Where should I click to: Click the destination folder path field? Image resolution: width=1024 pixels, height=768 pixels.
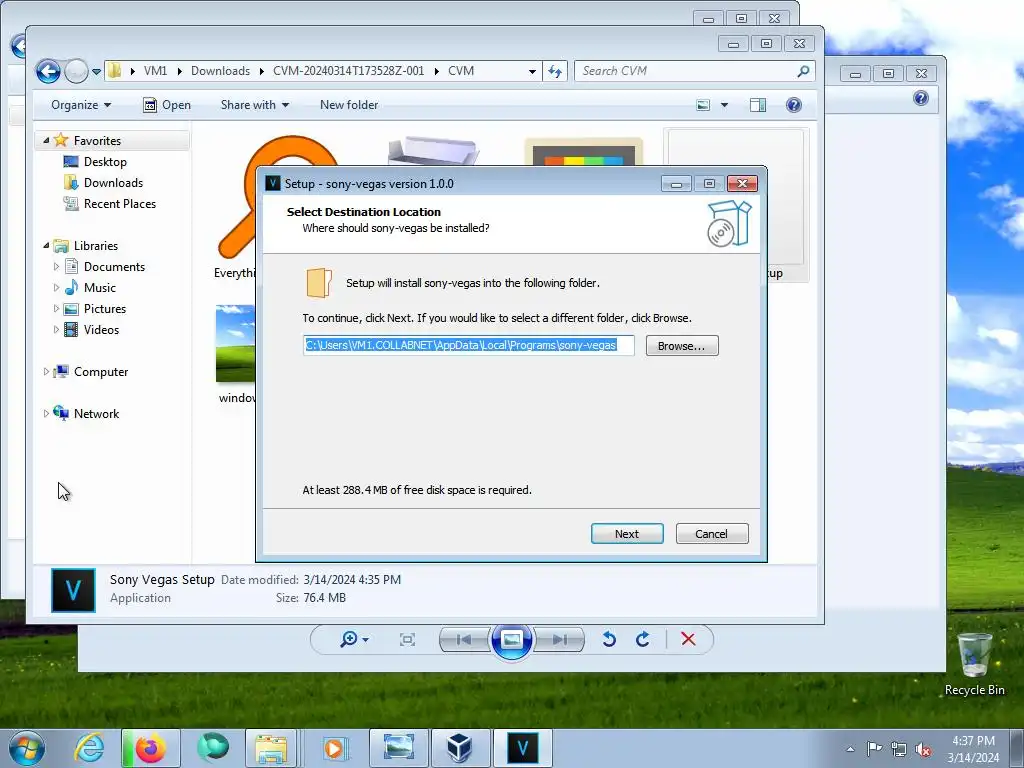[468, 345]
